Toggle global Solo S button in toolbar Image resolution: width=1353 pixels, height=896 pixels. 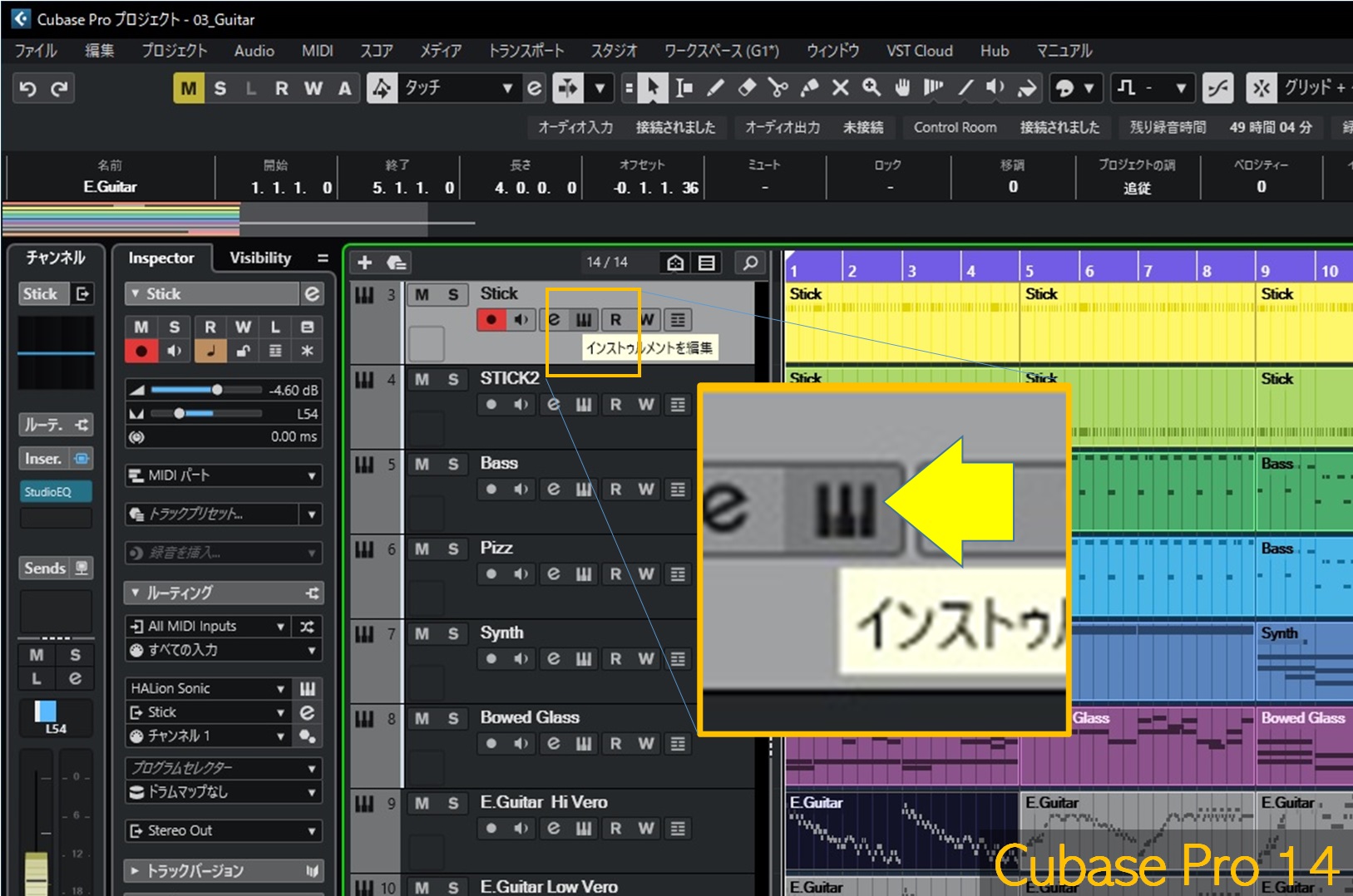pos(220,88)
